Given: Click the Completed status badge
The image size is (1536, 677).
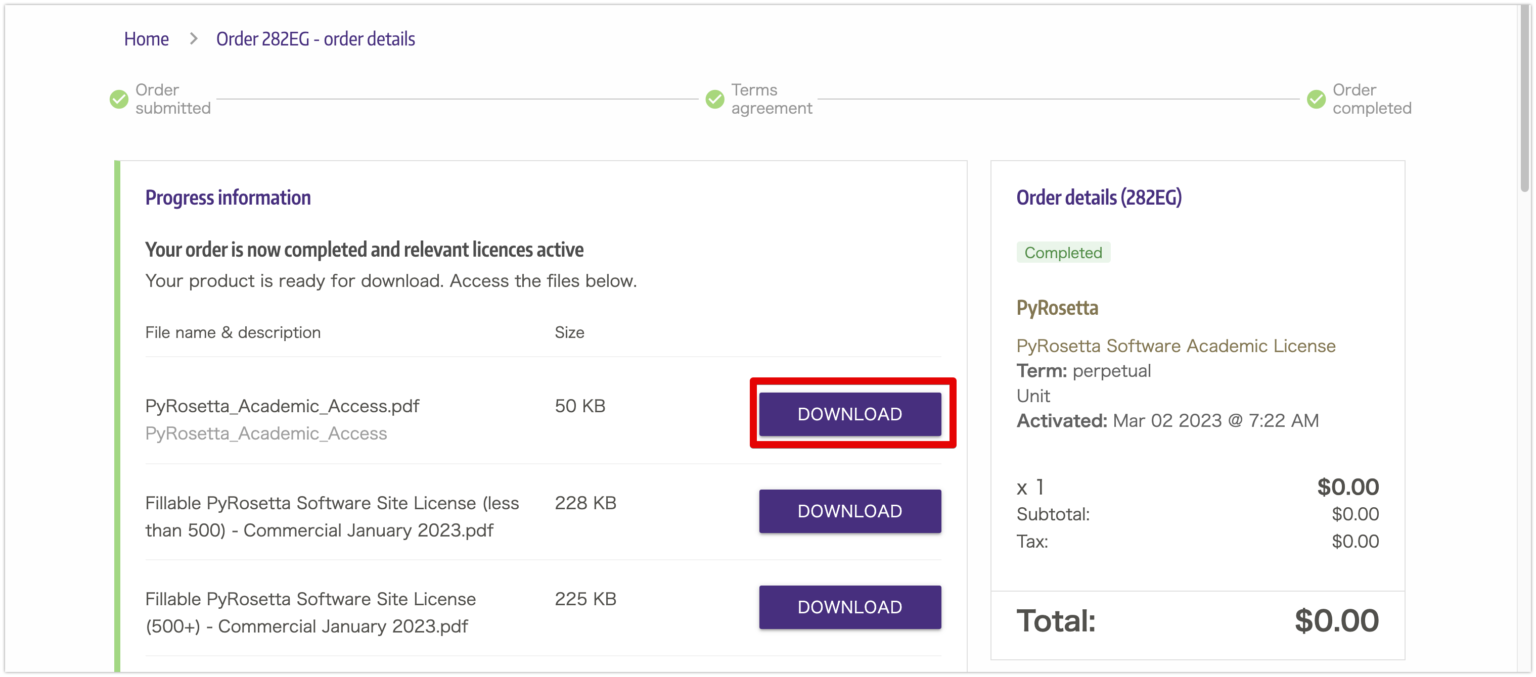Looking at the screenshot, I should 1063,252.
